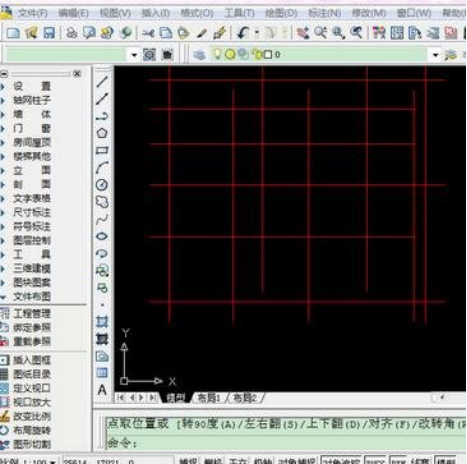Open the Layer Properties Manager icon

tap(199, 54)
